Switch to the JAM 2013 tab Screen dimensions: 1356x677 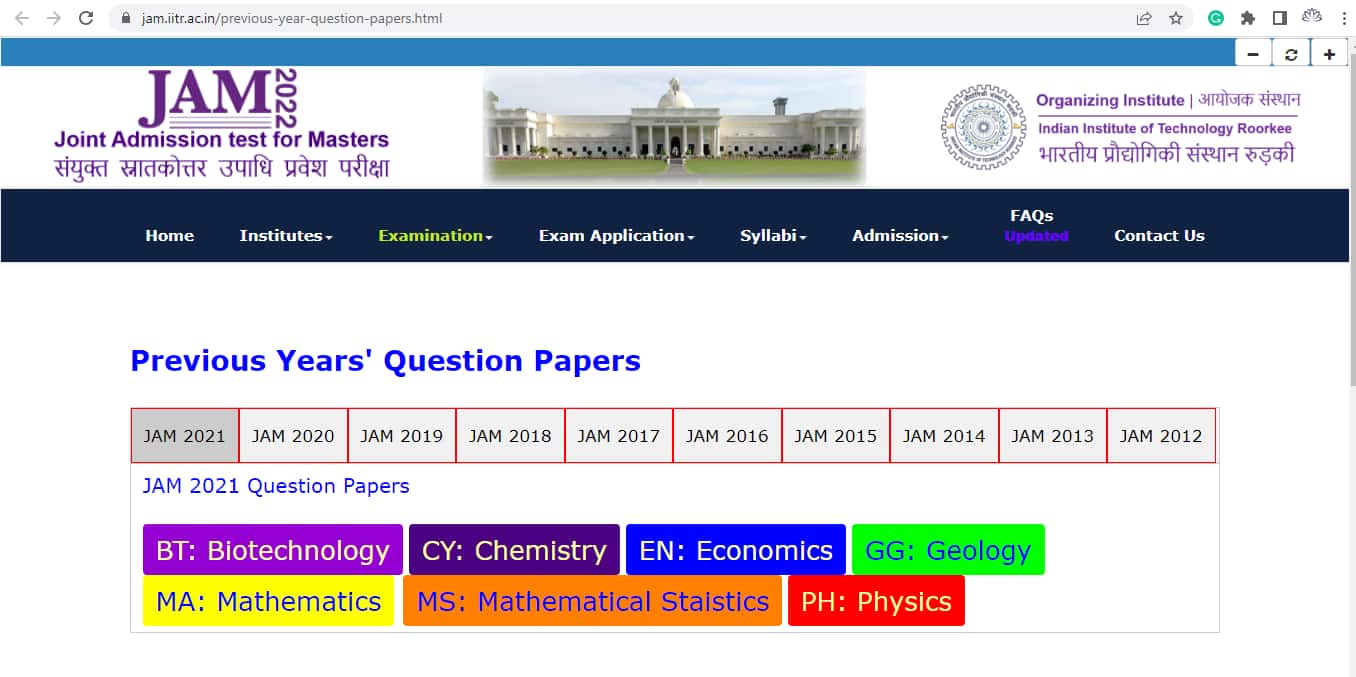(x=1053, y=436)
